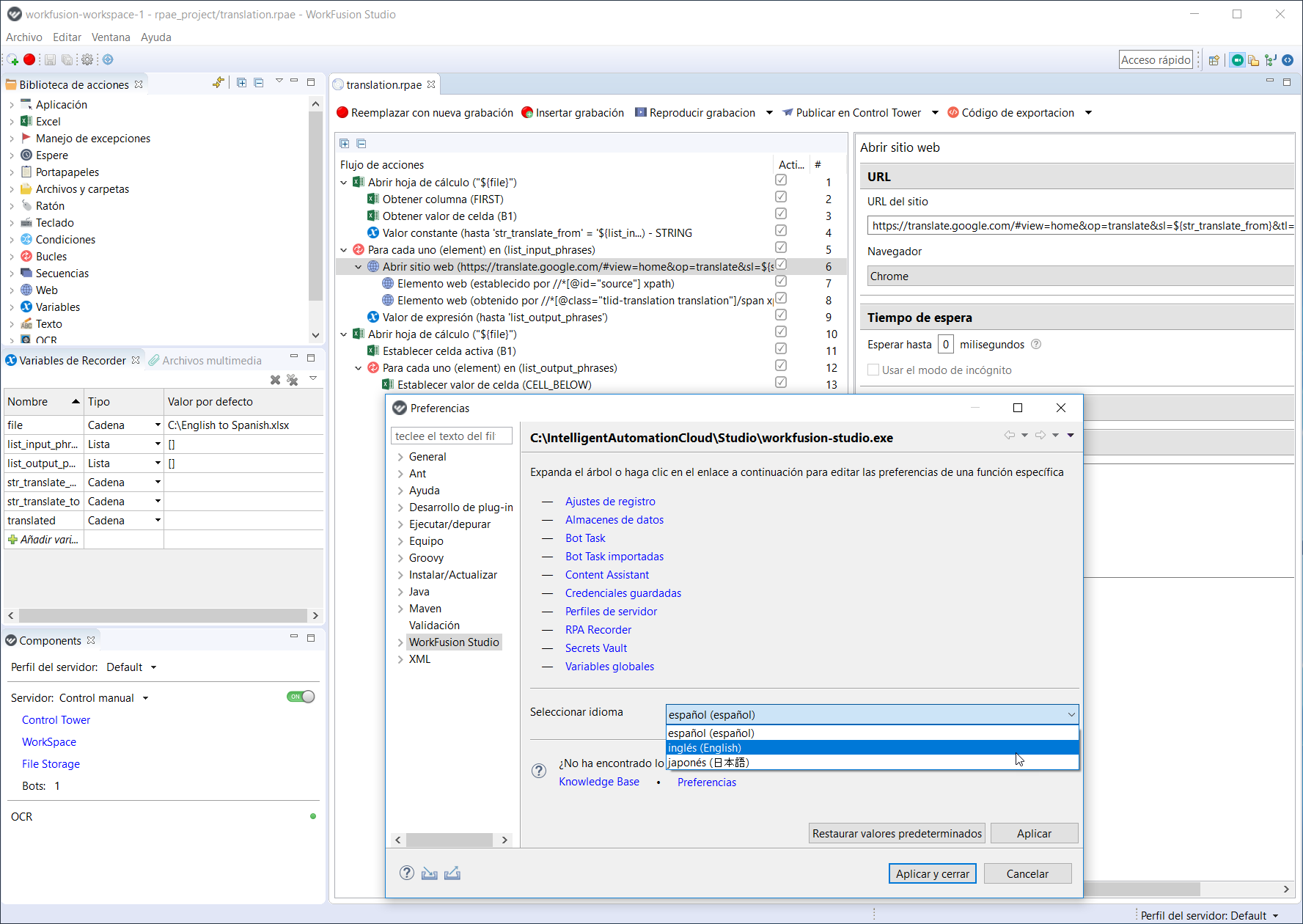The image size is (1303, 924).
Task: Toggle checkbox for Para cada uno list_input_phrases row
Action: click(x=781, y=248)
